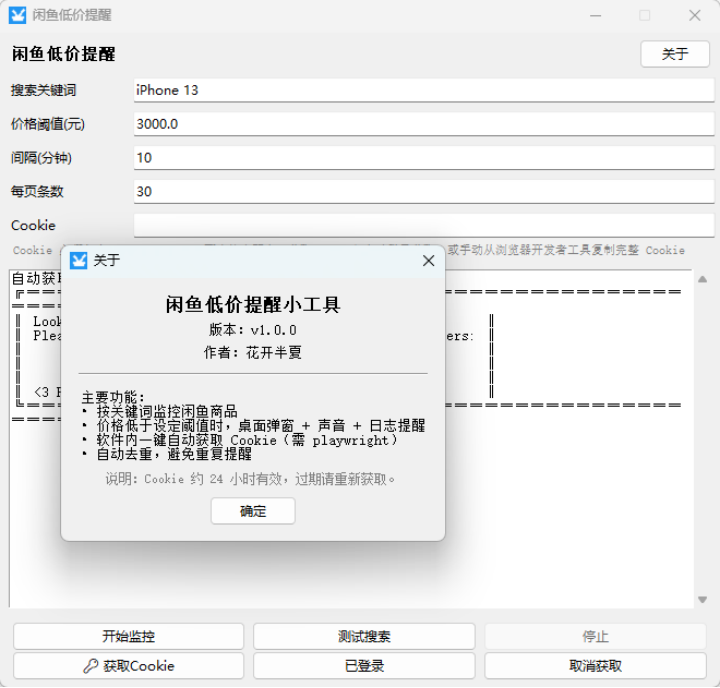The image size is (720, 688).
Task: Click the 获取Cookie button with key icon
Action: pos(128,665)
